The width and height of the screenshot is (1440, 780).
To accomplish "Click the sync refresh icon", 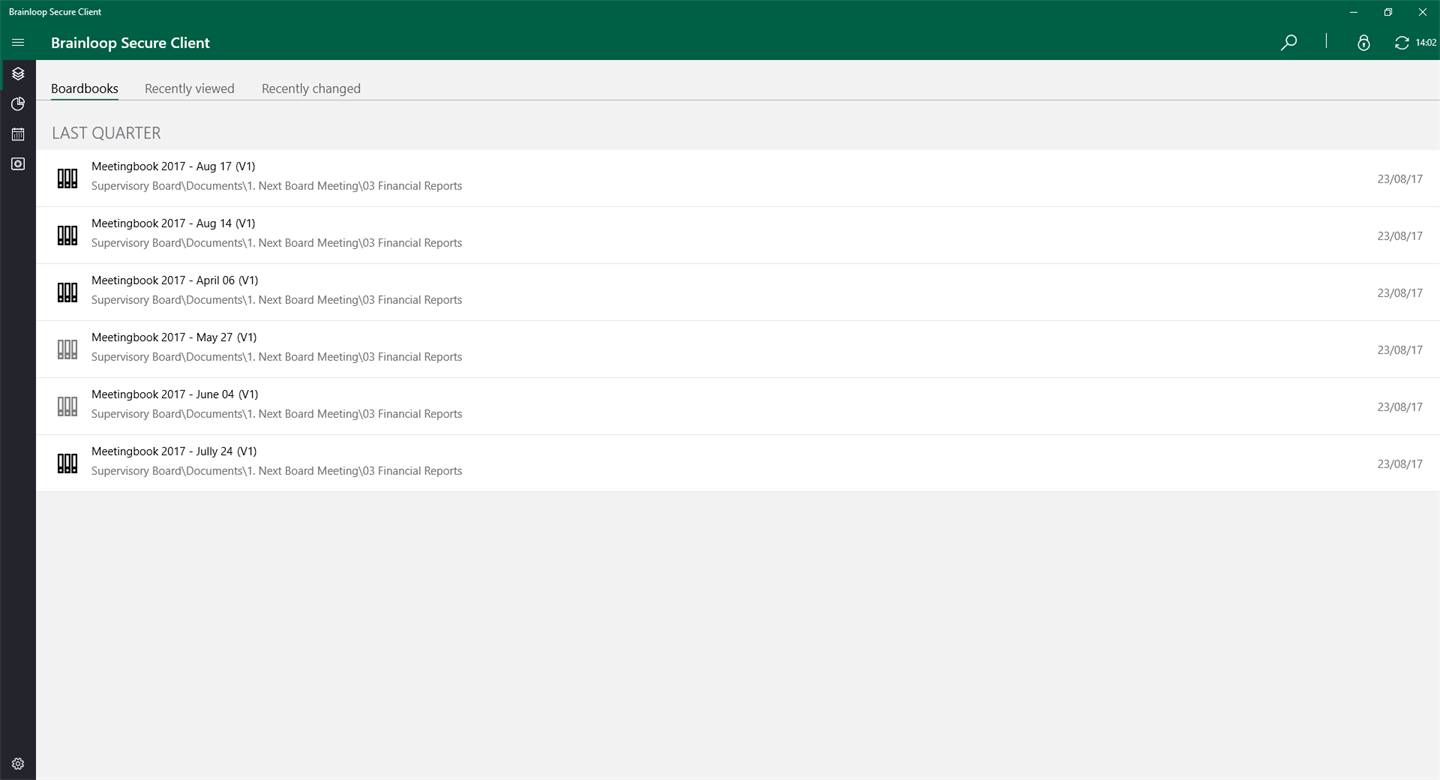I will click(x=1402, y=43).
